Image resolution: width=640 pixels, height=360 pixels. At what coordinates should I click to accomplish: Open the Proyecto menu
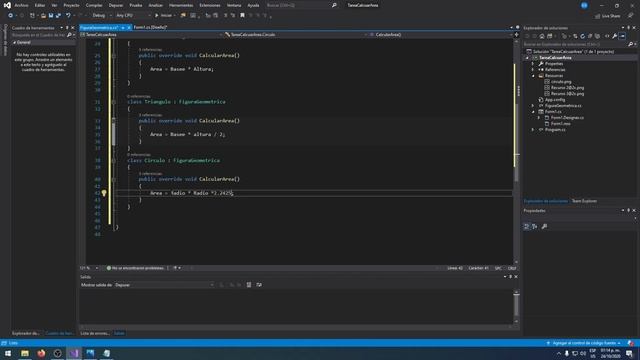tap(71, 5)
